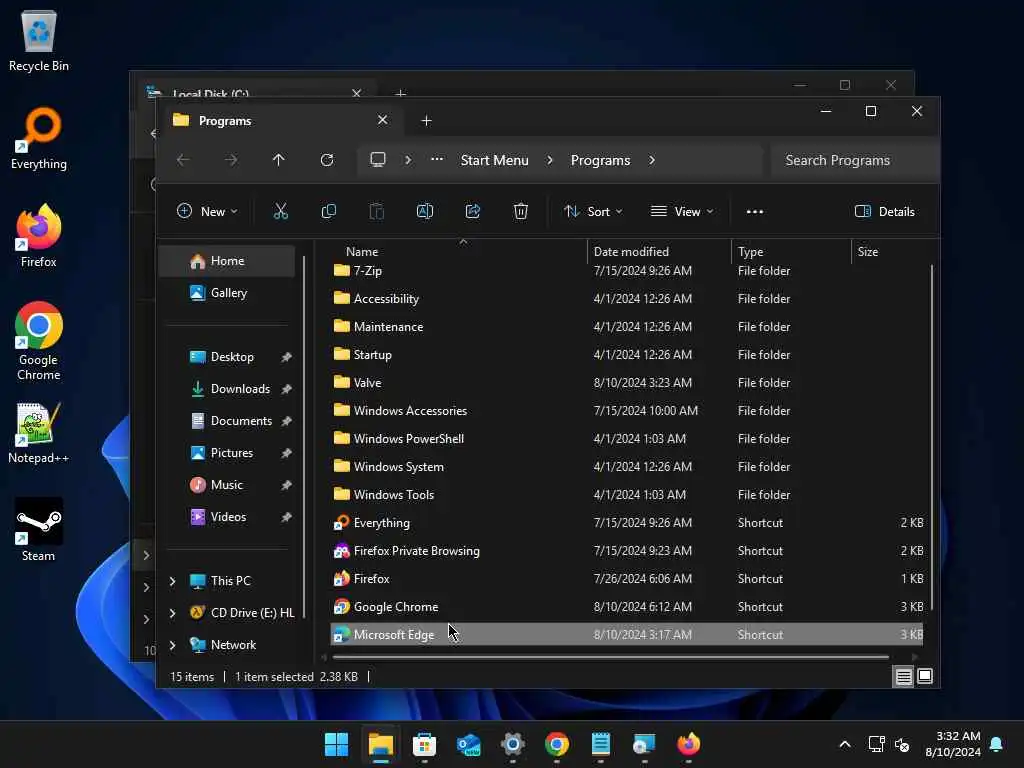This screenshot has width=1024, height=768.
Task: Toggle the Details pane button
Action: (x=885, y=212)
